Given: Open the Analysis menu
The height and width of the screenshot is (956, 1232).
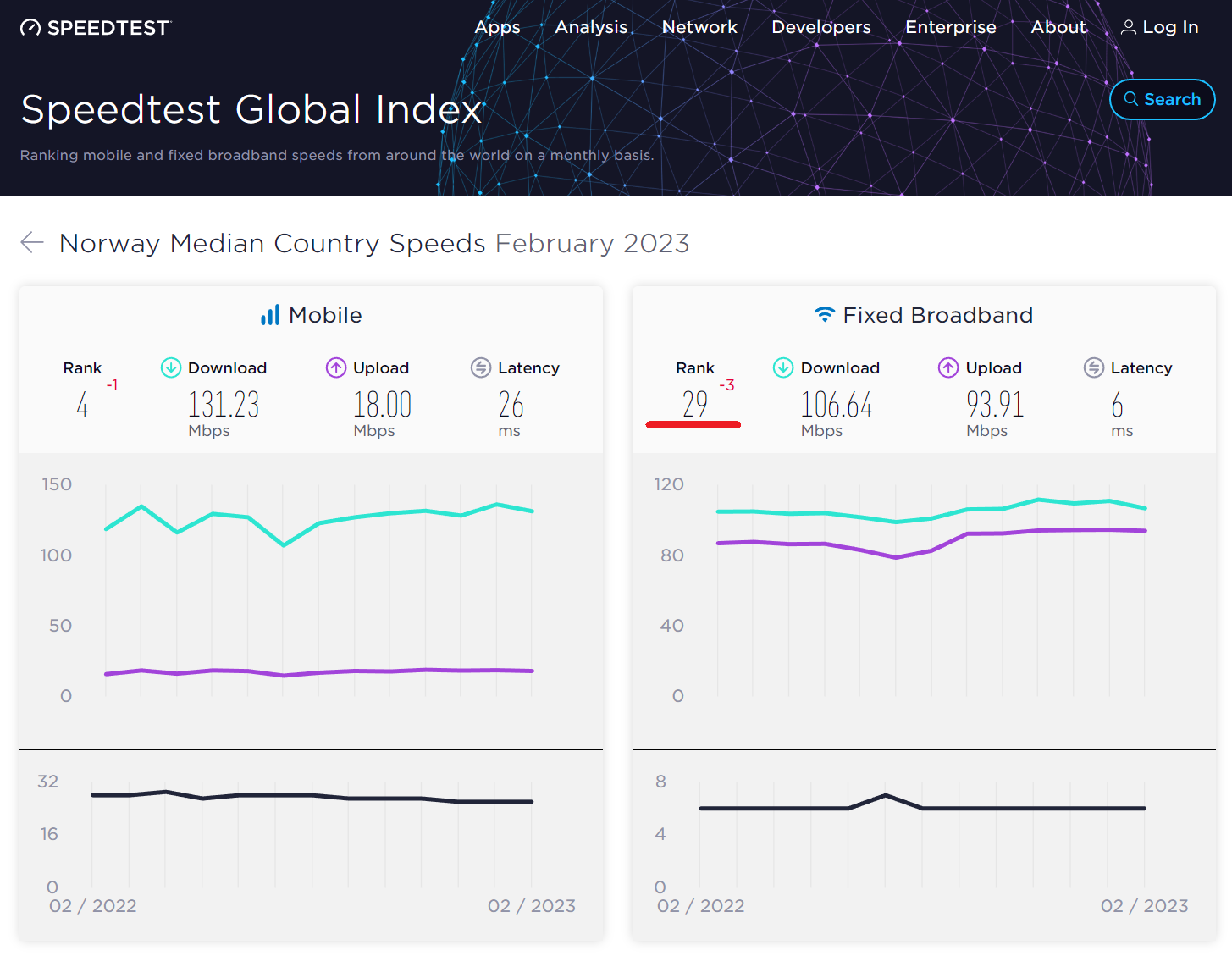Looking at the screenshot, I should (x=591, y=27).
